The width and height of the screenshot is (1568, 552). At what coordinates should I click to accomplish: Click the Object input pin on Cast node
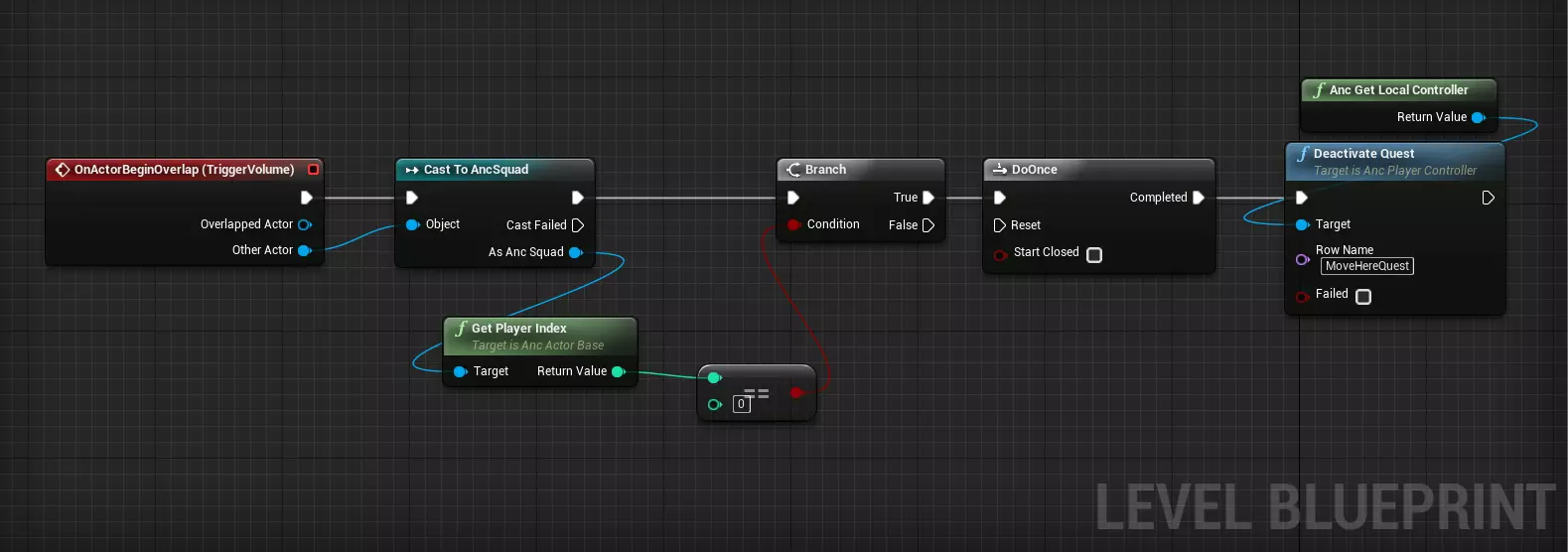tap(412, 224)
